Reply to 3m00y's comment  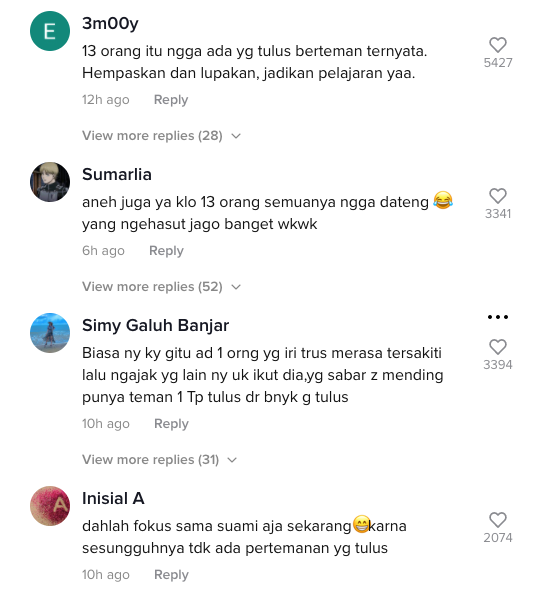tap(171, 100)
